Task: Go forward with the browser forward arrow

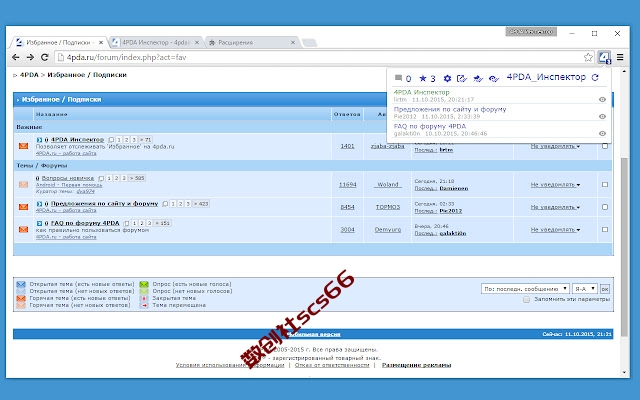Action: click(30, 58)
